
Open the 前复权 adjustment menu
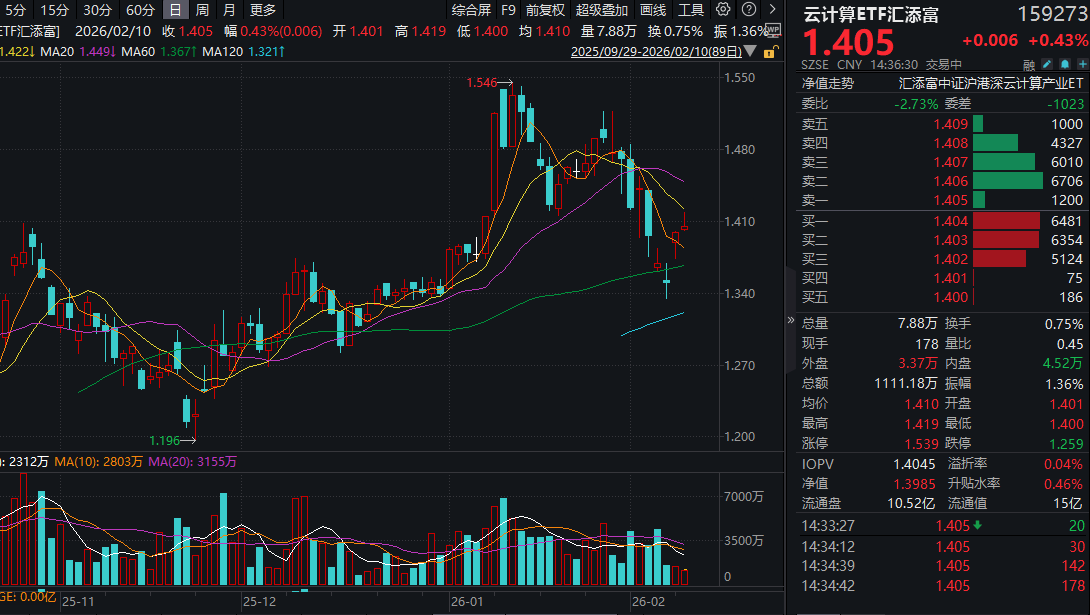tap(545, 10)
